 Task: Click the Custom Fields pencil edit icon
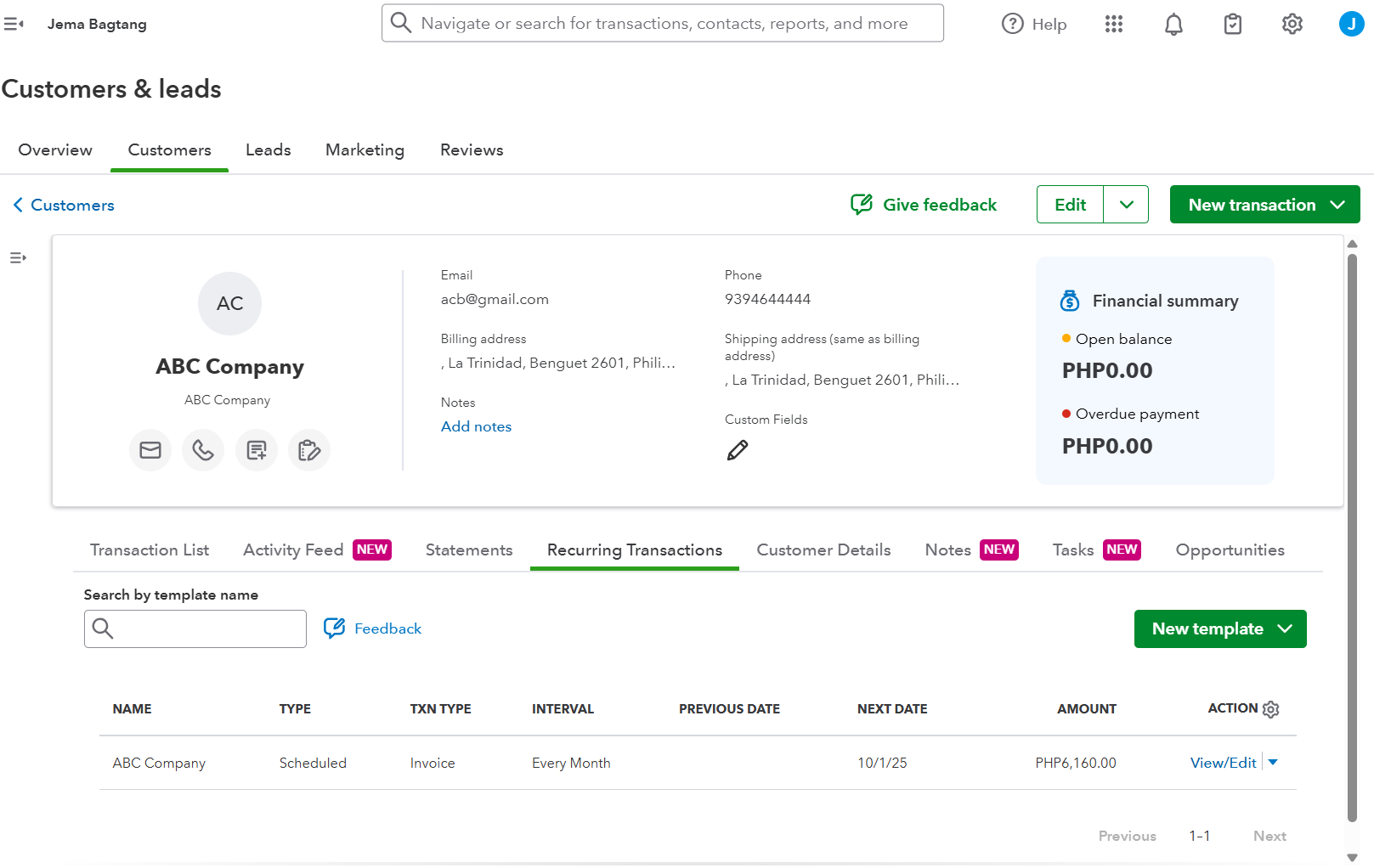pos(738,450)
